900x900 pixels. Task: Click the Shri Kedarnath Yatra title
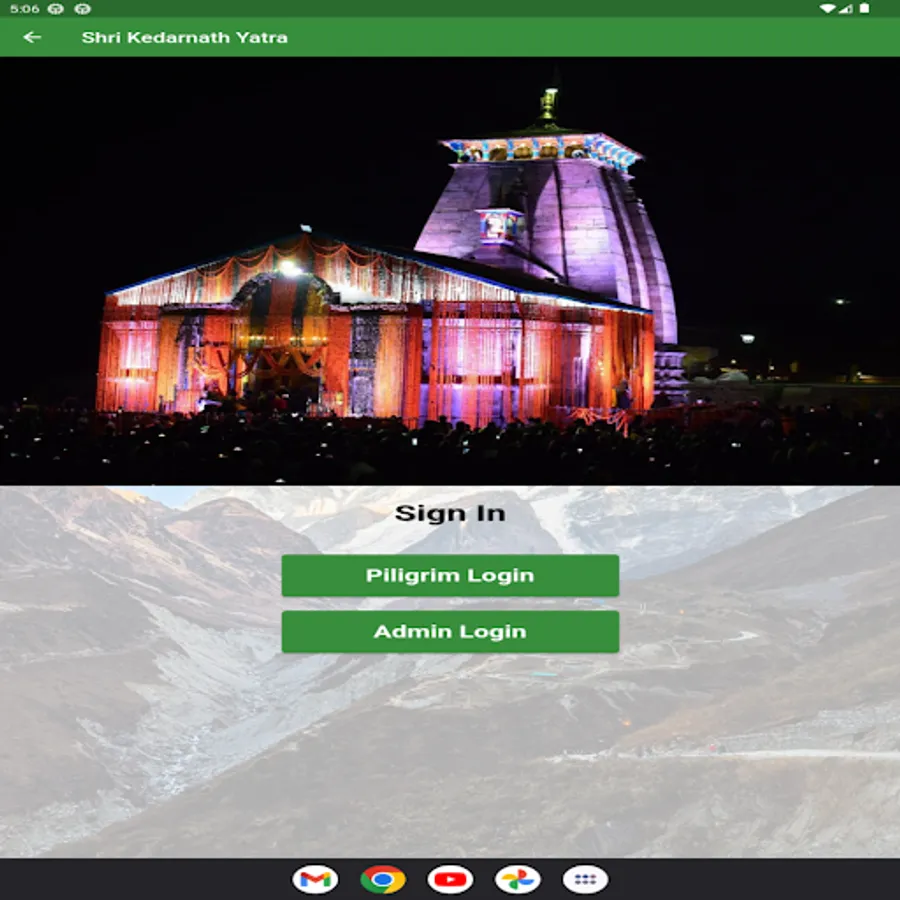(x=184, y=37)
